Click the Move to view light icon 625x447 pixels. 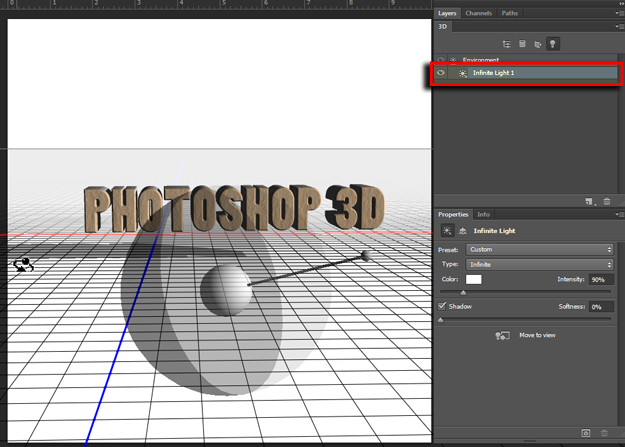coord(503,335)
